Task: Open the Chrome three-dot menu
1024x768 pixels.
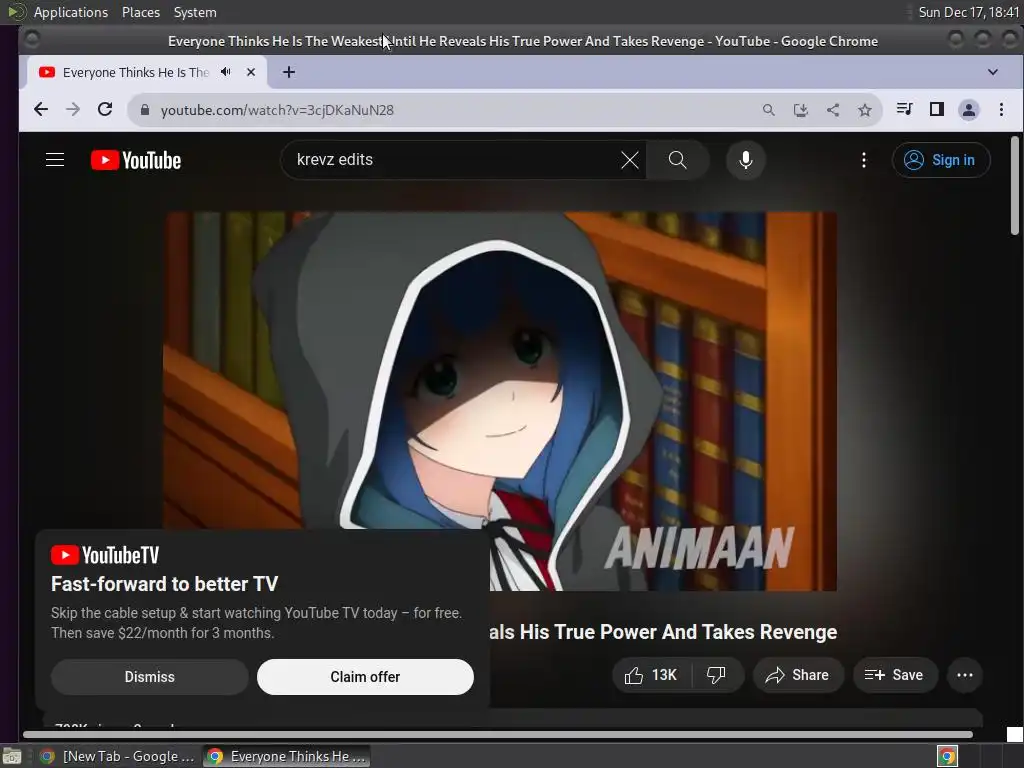Action: tap(1001, 110)
